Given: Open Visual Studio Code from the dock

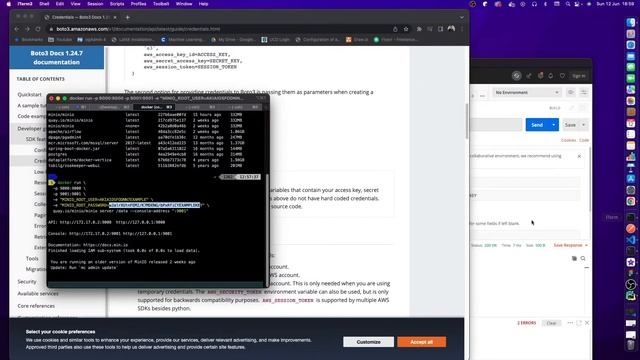Looking at the screenshot, I should 631,240.
